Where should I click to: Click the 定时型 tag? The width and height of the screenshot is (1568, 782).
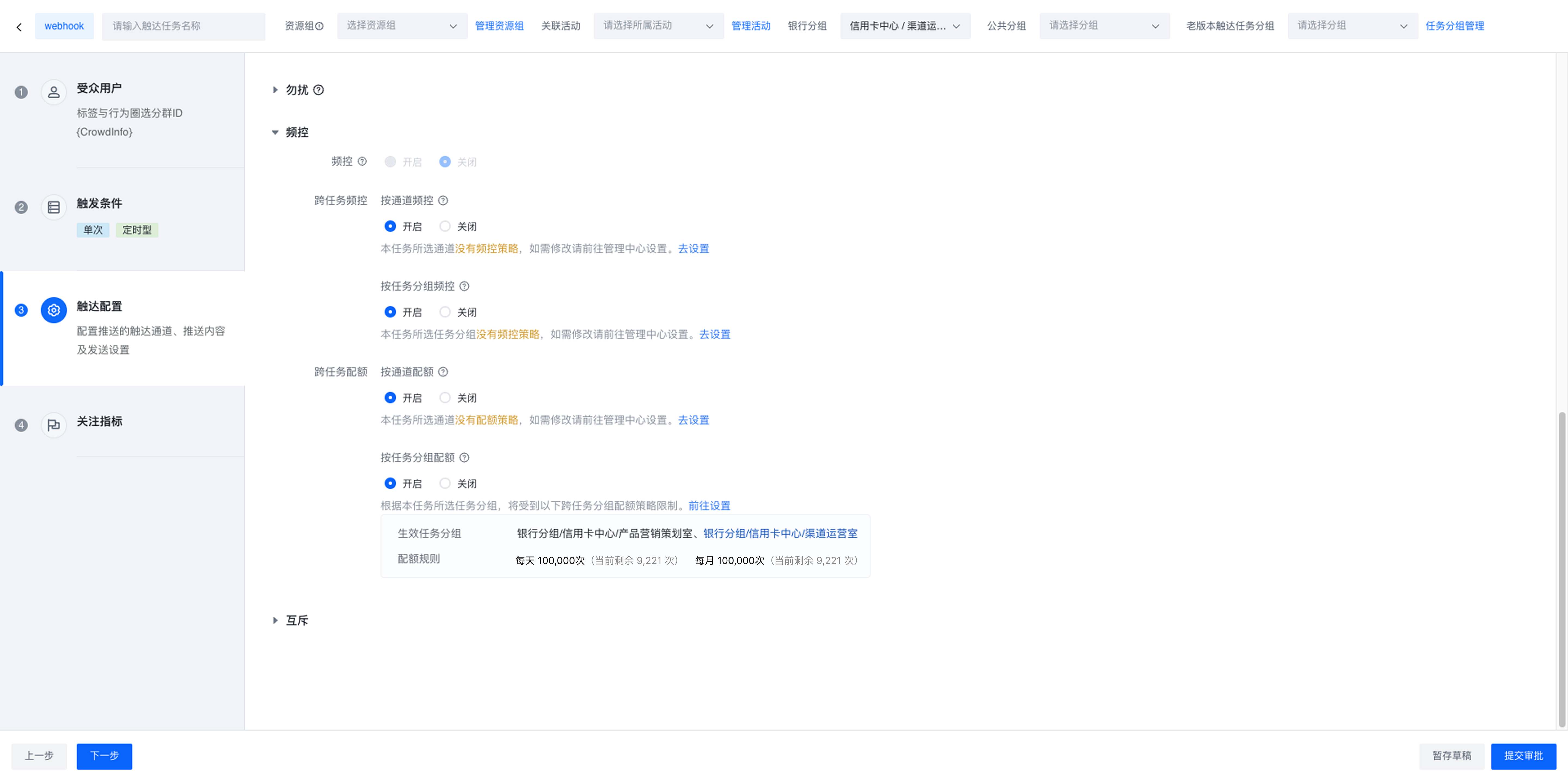click(x=137, y=230)
